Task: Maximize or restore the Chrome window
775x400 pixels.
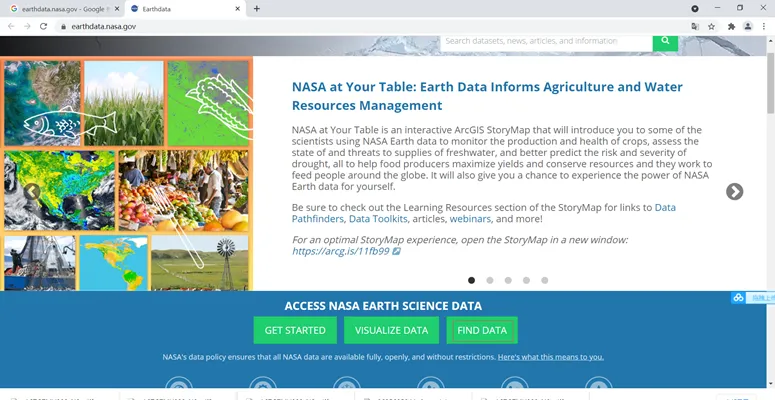Action: coord(740,8)
